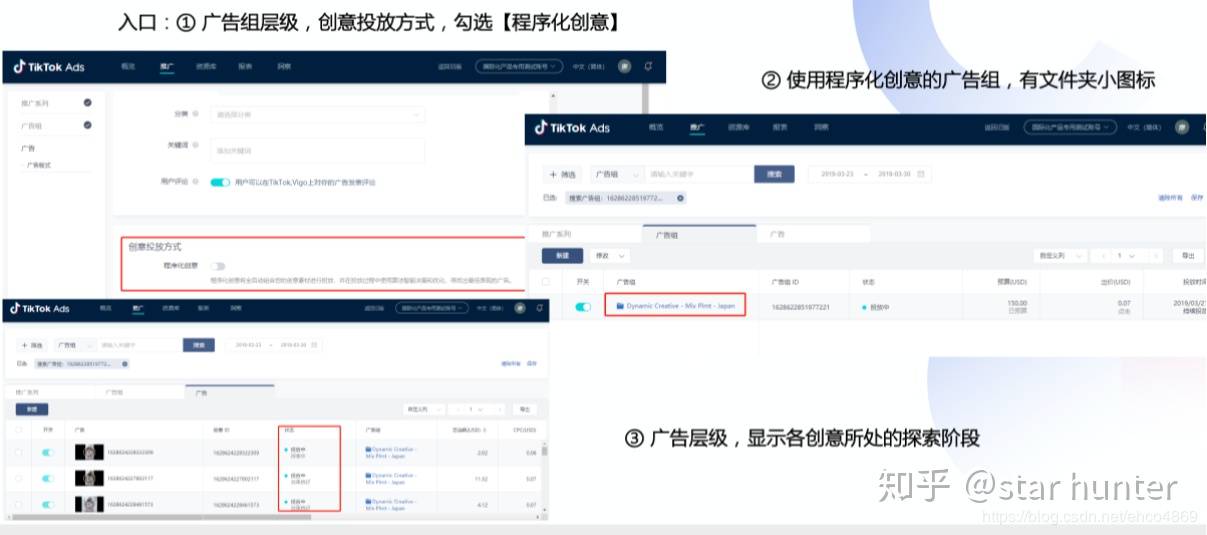This screenshot has height=535, width=1207.
Task: Click TikTok Ads logo in top-left window
Action: click(x=49, y=67)
